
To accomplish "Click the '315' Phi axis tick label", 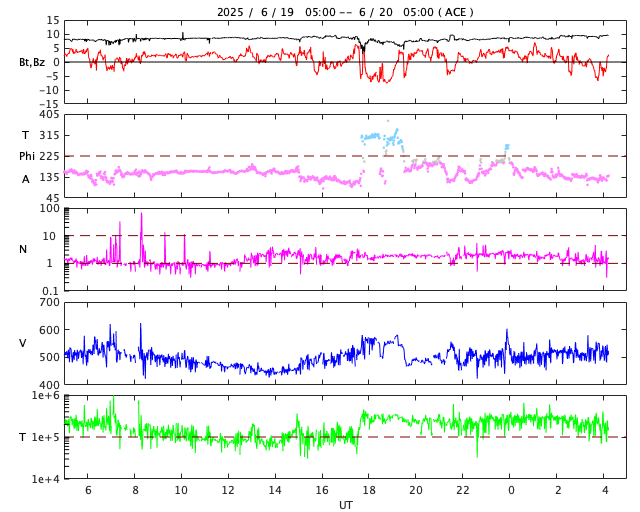I will pos(49,135).
